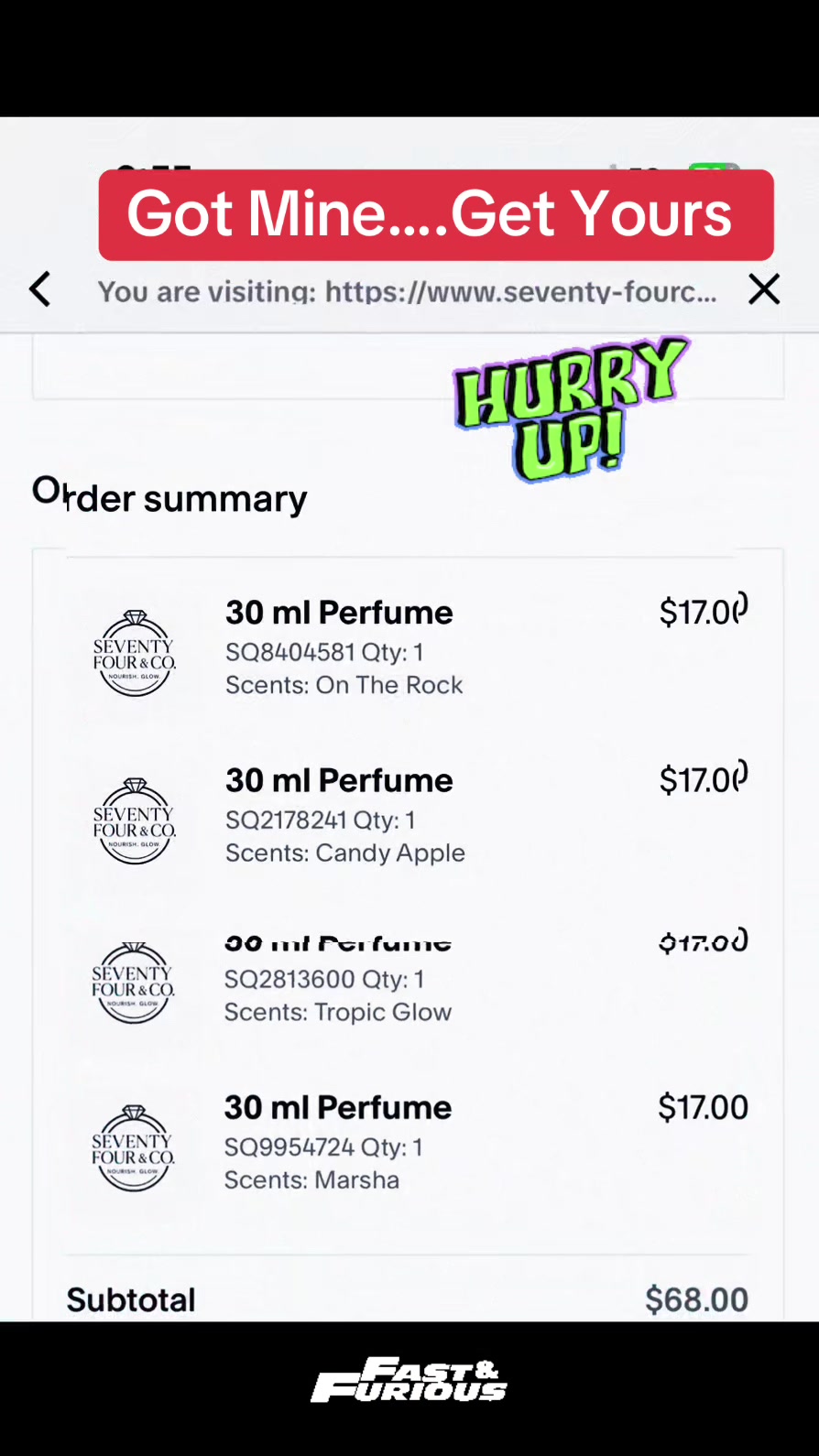Tap the Hurry Up sticker
This screenshot has height=1456, width=819.
click(x=569, y=408)
